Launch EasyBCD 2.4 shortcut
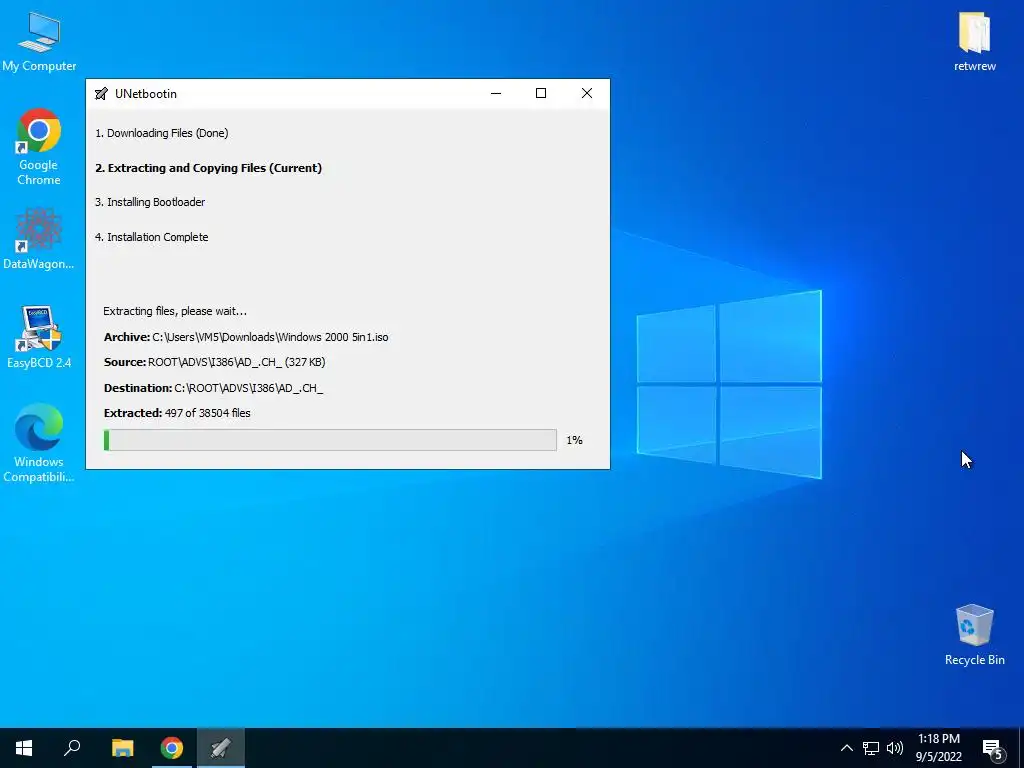This screenshot has height=768, width=1024. (39, 338)
